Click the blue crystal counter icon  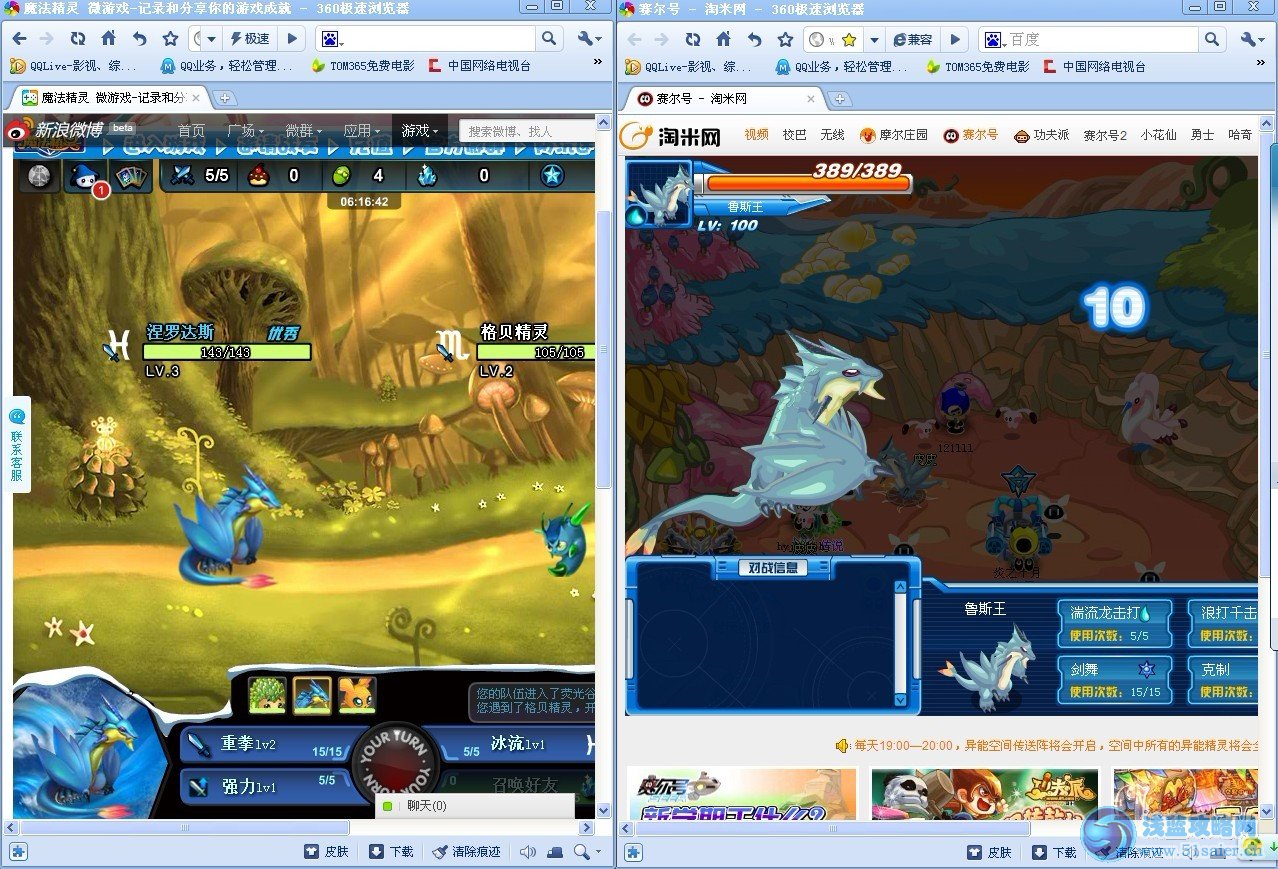[x=428, y=176]
